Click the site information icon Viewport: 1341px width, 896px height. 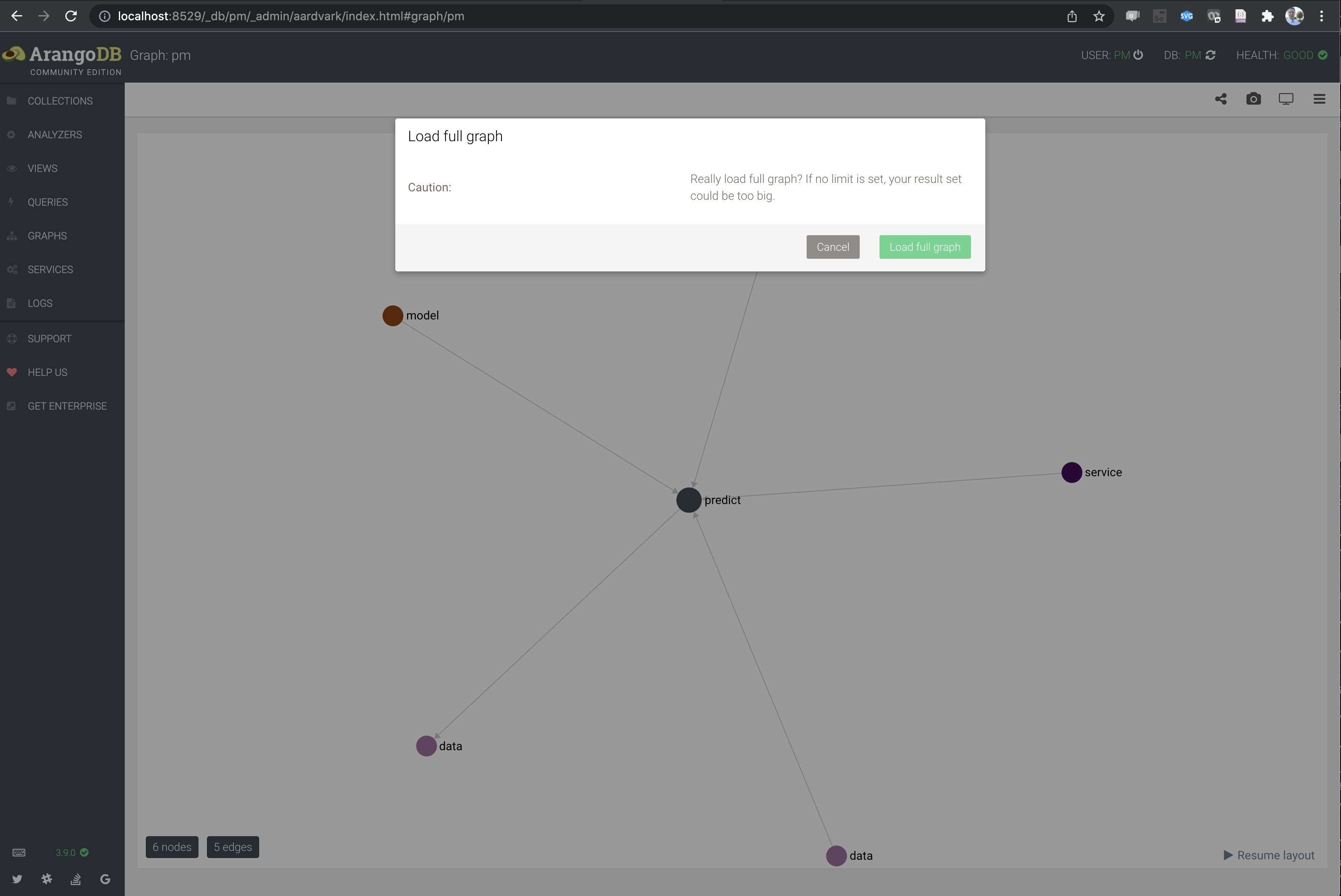[105, 16]
